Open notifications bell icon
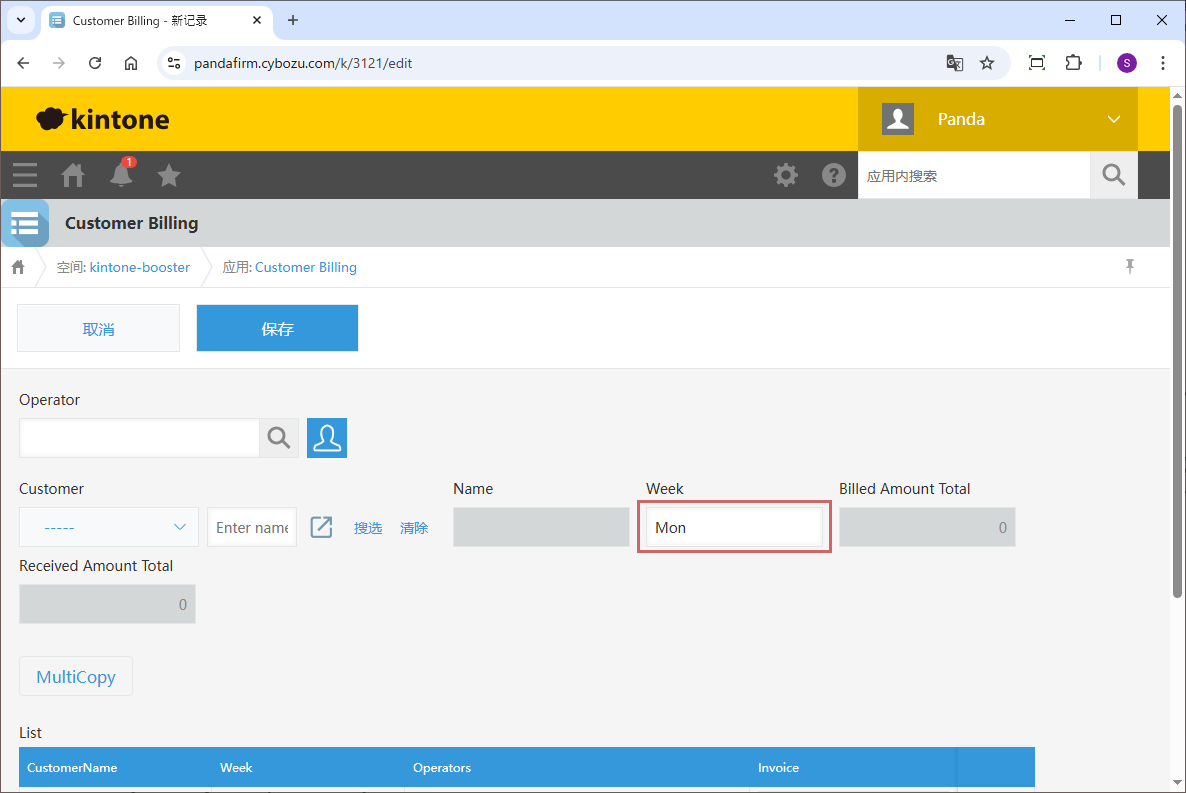 pyautogui.click(x=121, y=175)
